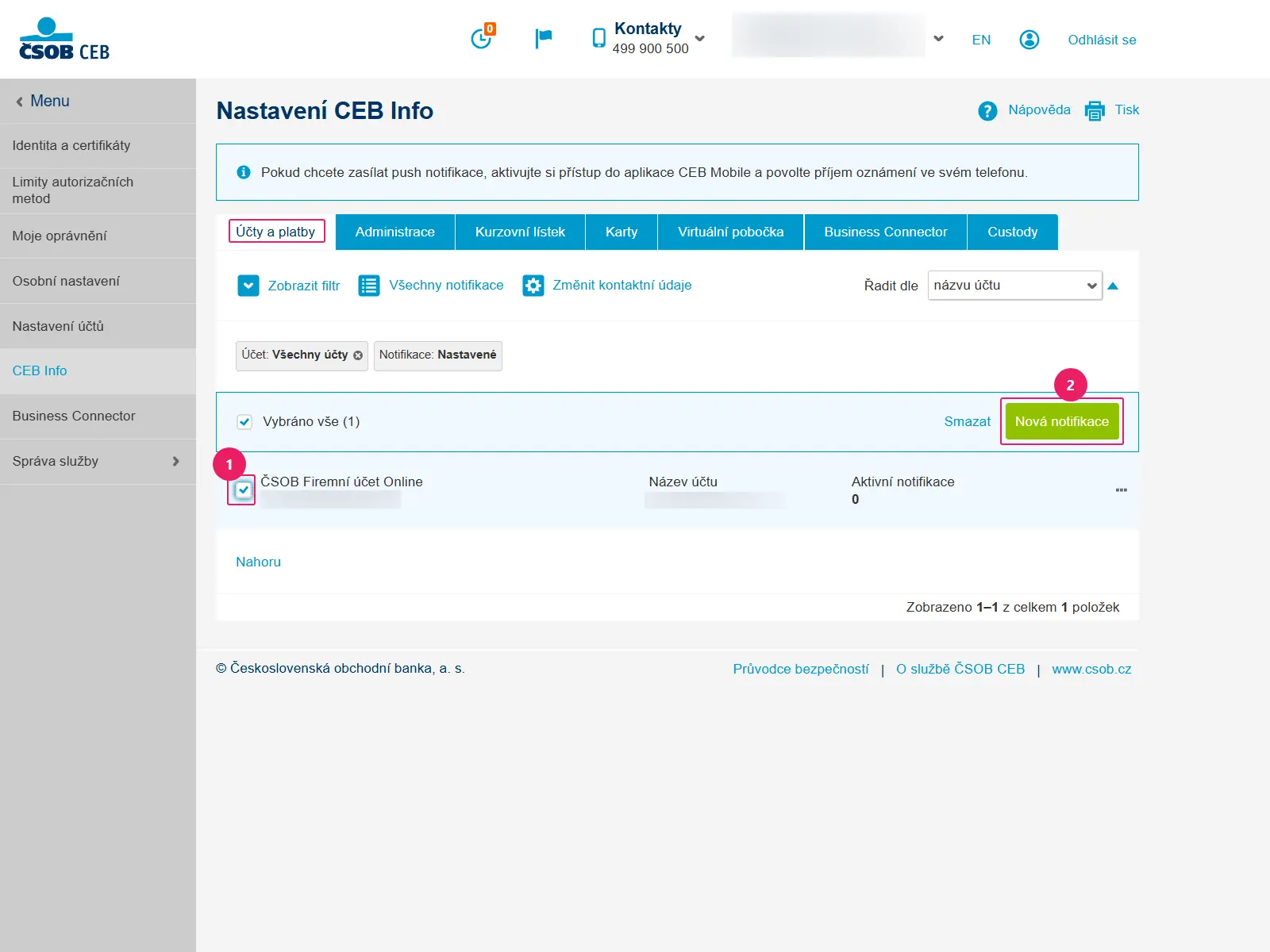The height and width of the screenshot is (952, 1270).
Task: Click the Zobrazit filtr link text
Action: click(x=304, y=286)
